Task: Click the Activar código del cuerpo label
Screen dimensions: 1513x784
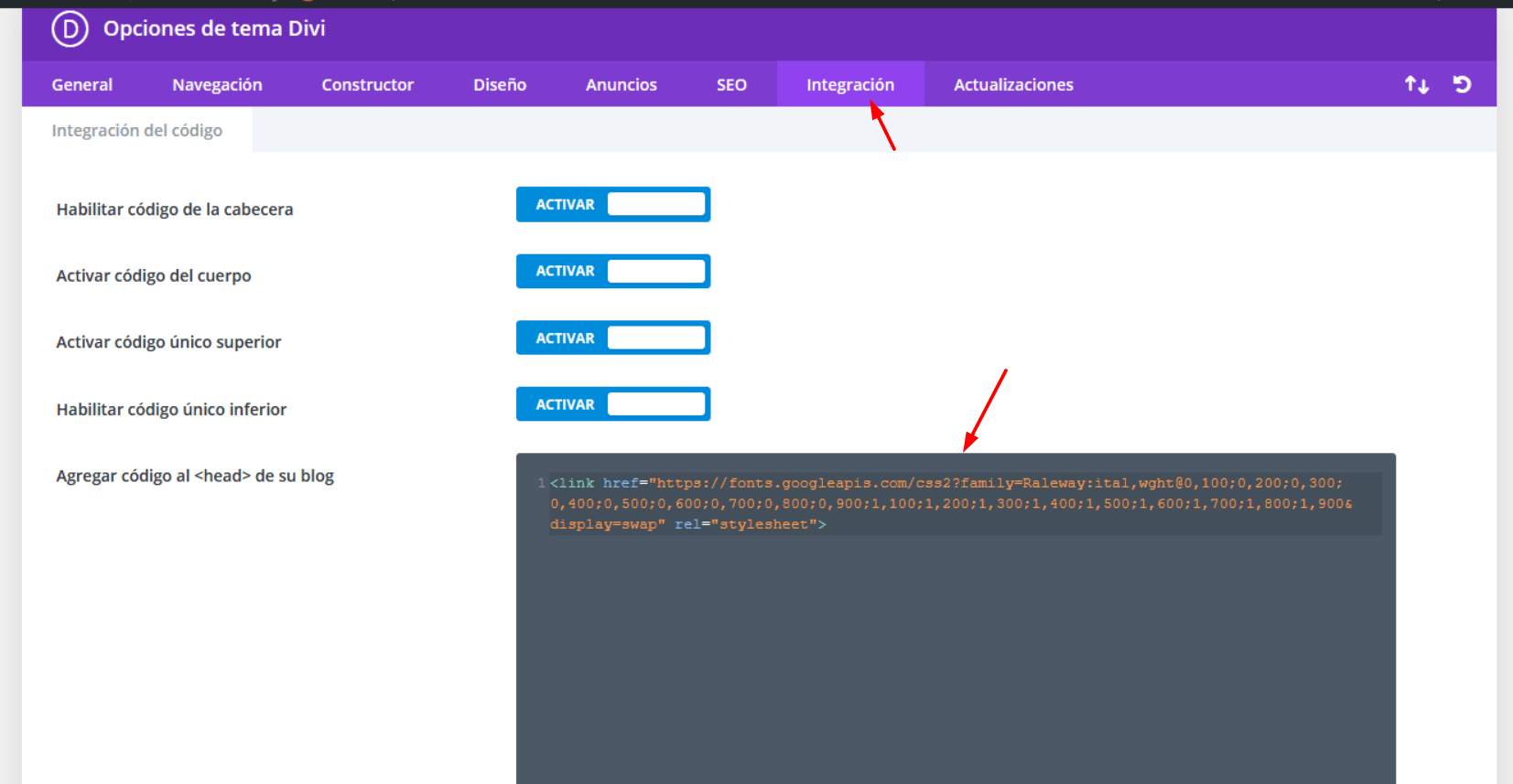Action: (x=154, y=276)
